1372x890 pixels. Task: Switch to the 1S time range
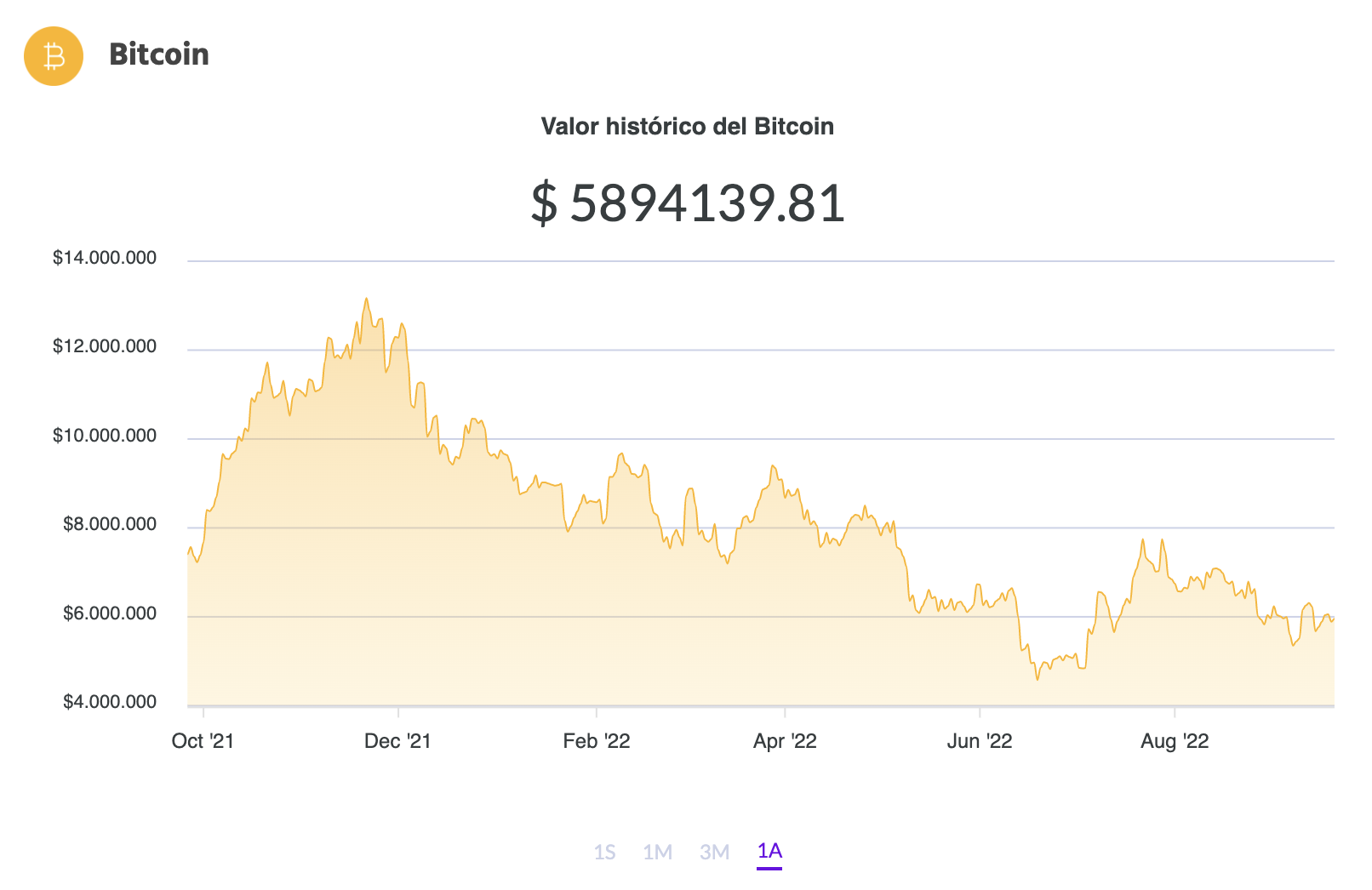click(604, 852)
